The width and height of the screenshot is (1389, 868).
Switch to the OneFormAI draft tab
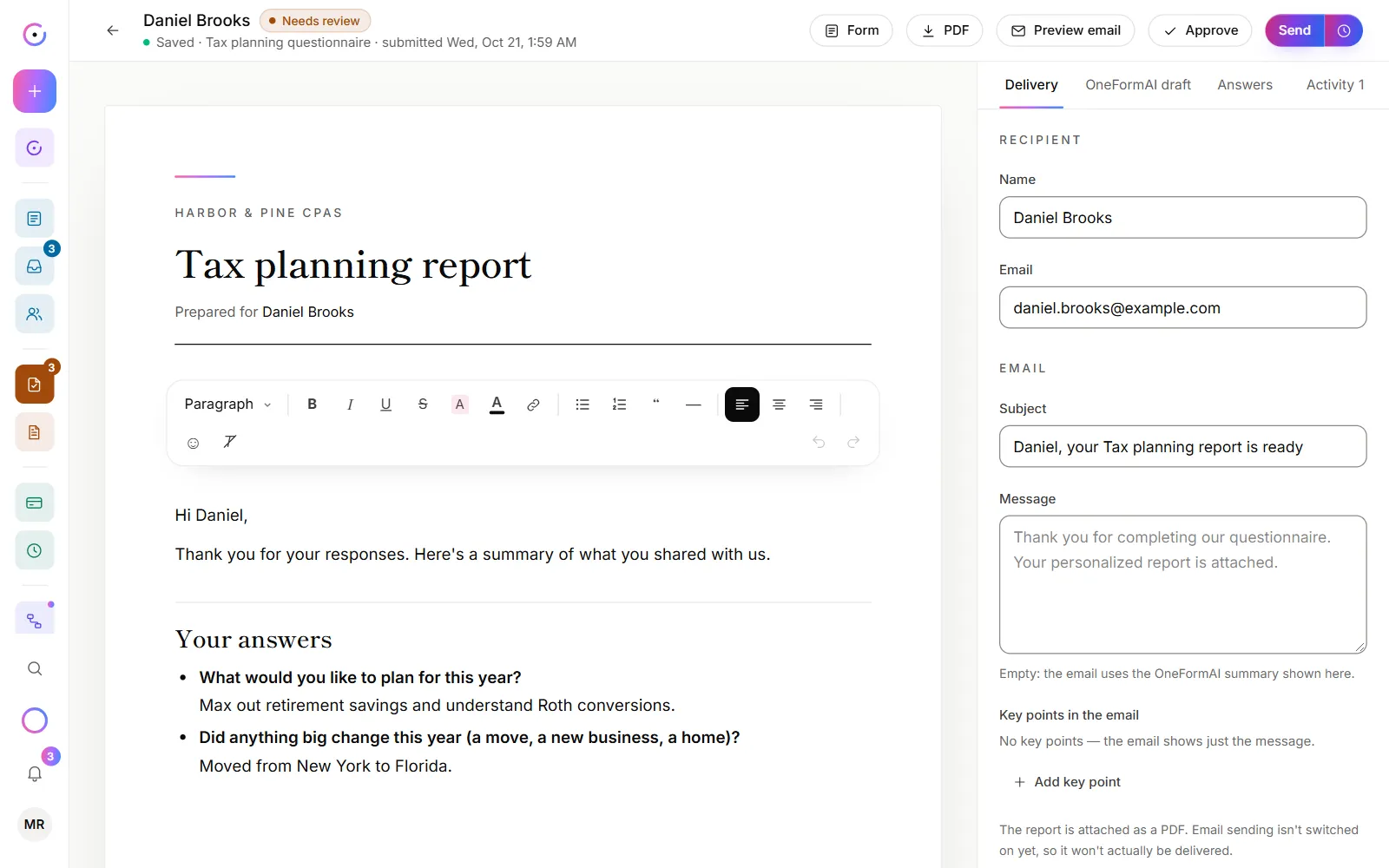[x=1138, y=85]
